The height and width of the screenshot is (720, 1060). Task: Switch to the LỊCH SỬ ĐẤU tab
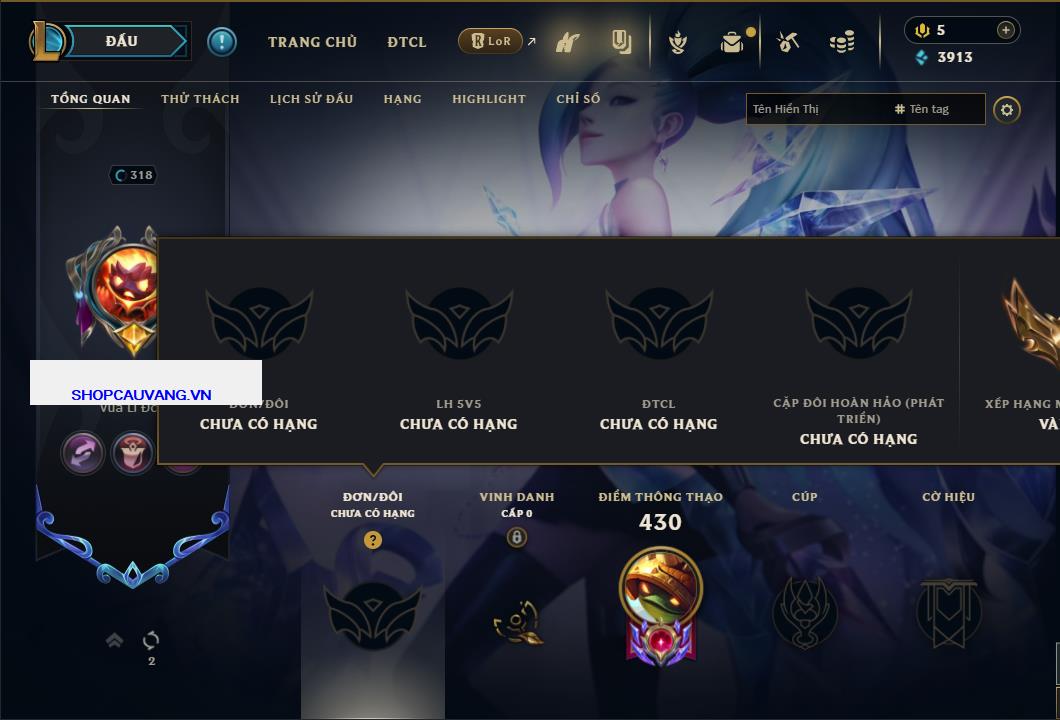pos(311,99)
